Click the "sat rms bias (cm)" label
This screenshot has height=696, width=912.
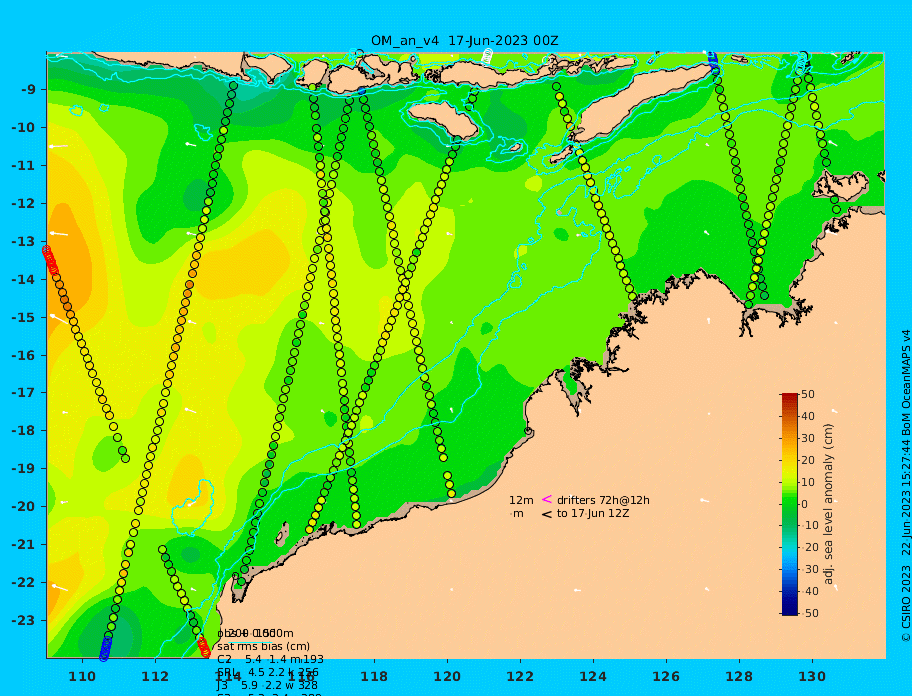pos(263,646)
